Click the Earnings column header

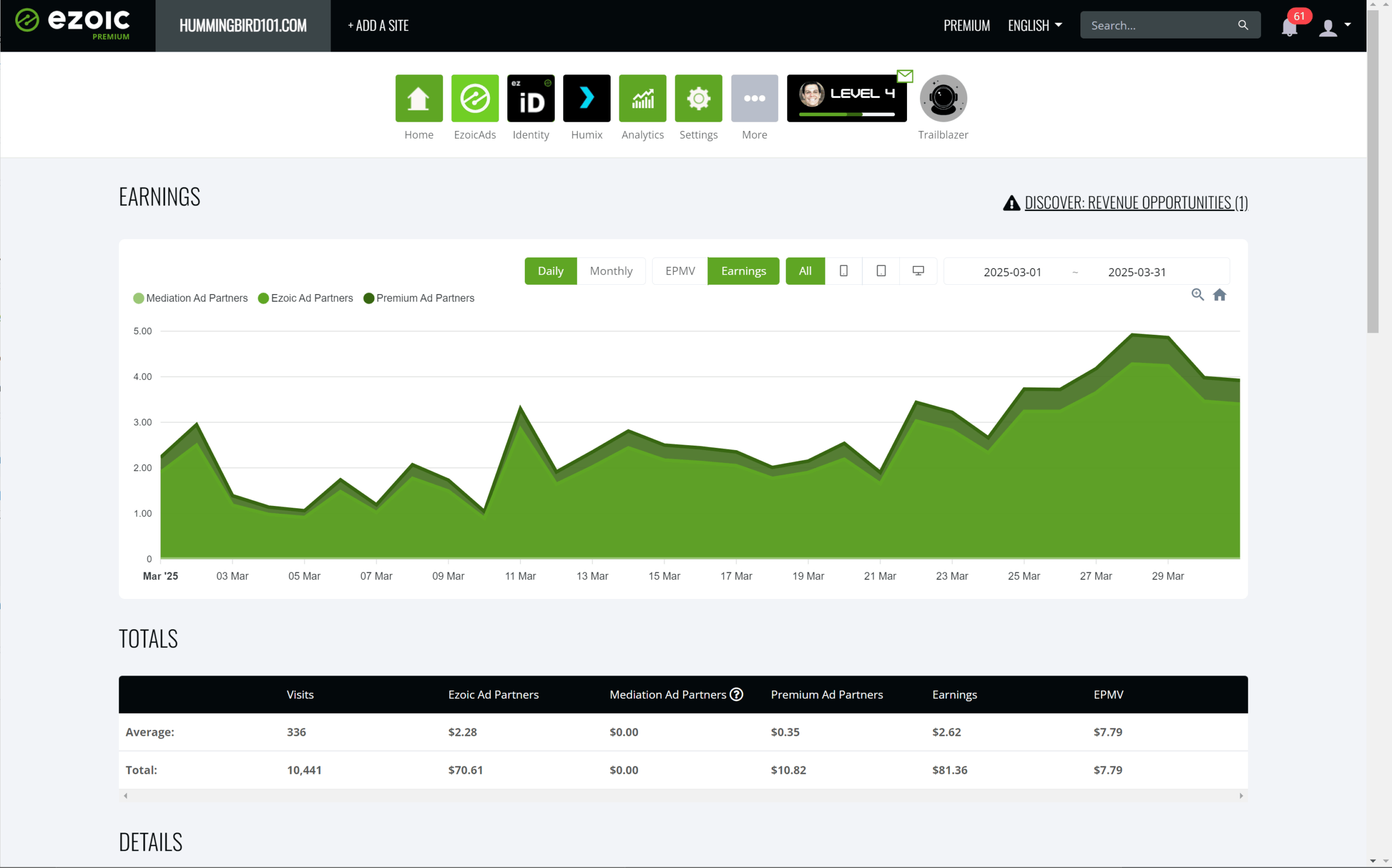coord(954,695)
